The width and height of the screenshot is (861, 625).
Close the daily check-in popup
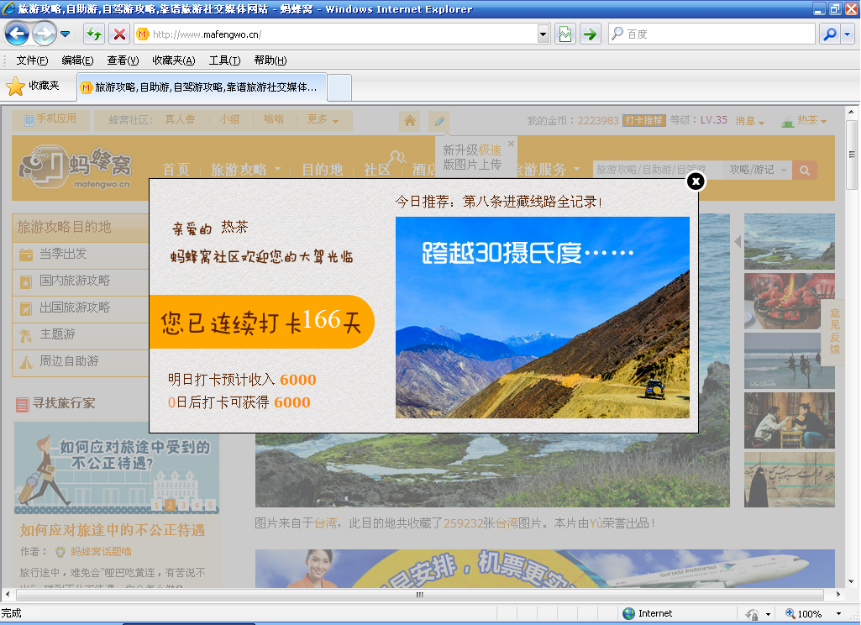696,181
